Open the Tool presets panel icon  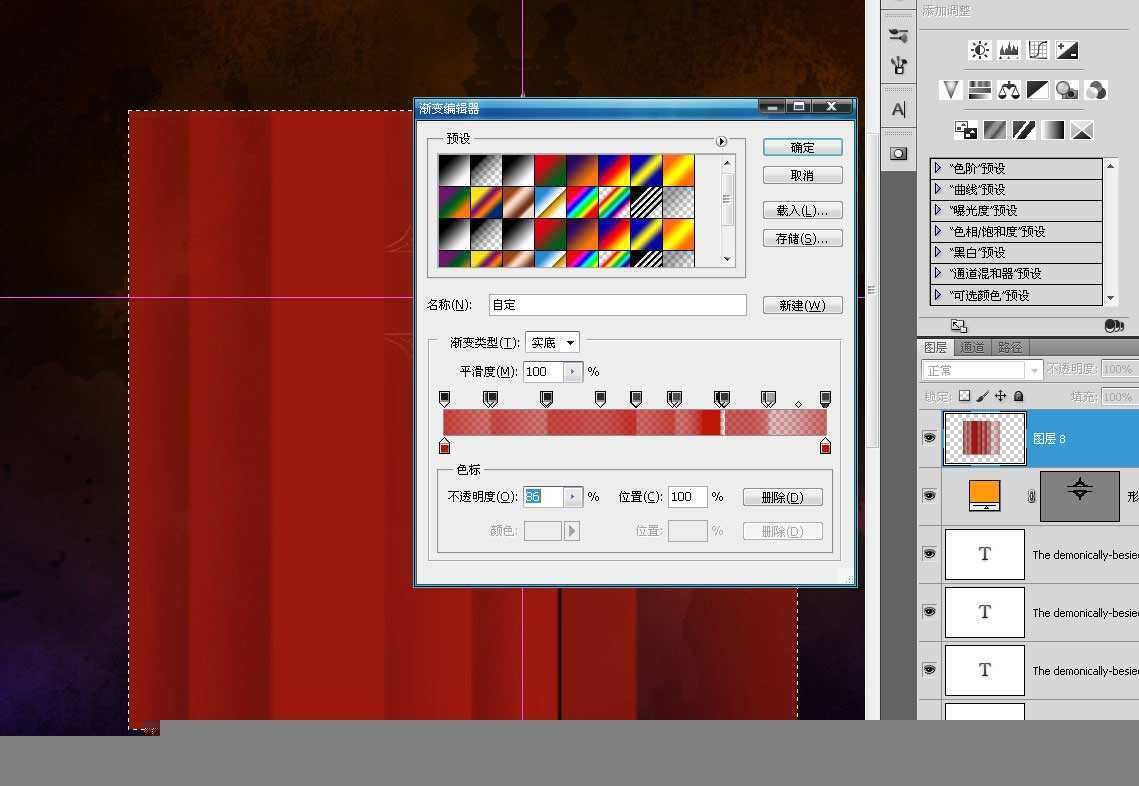[899, 65]
